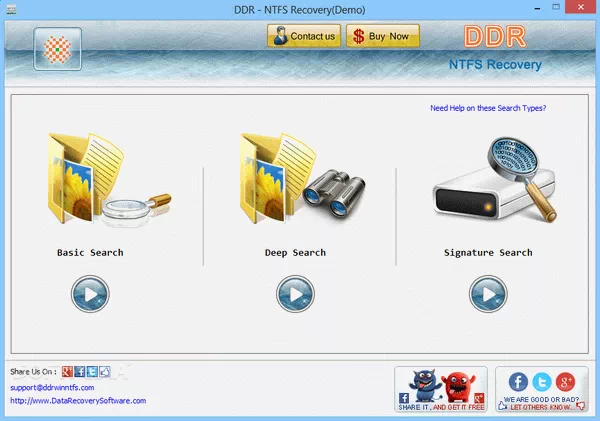
Task: Click the Basic Search label
Action: click(90, 253)
